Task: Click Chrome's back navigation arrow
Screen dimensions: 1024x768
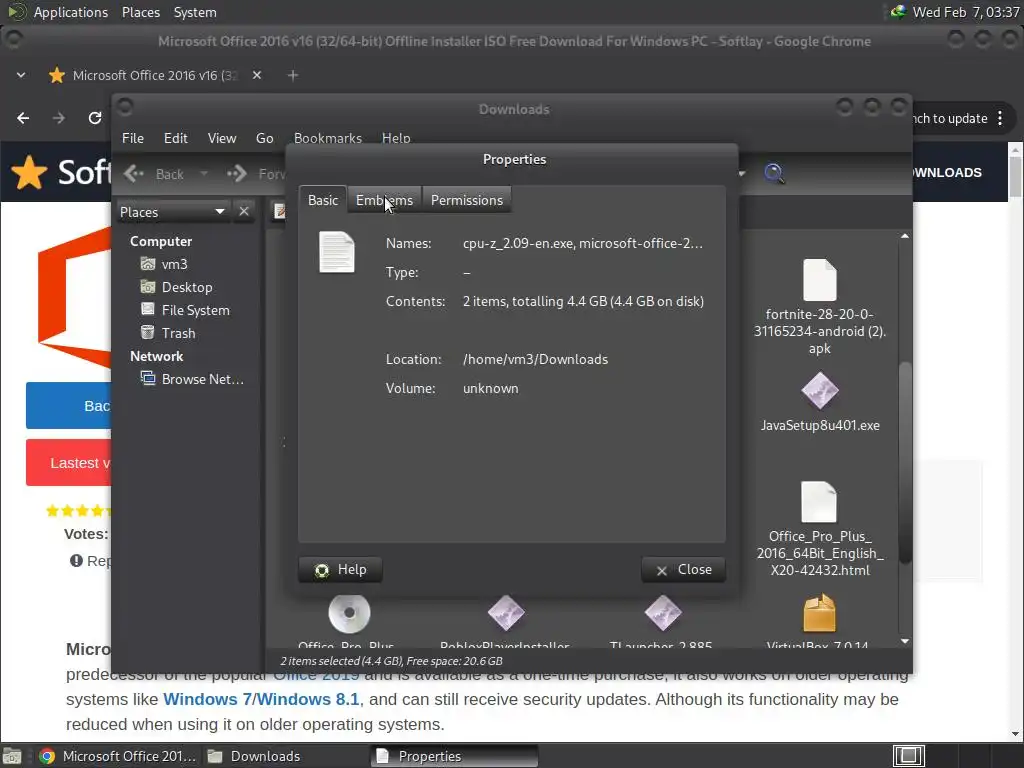Action: pos(23,118)
